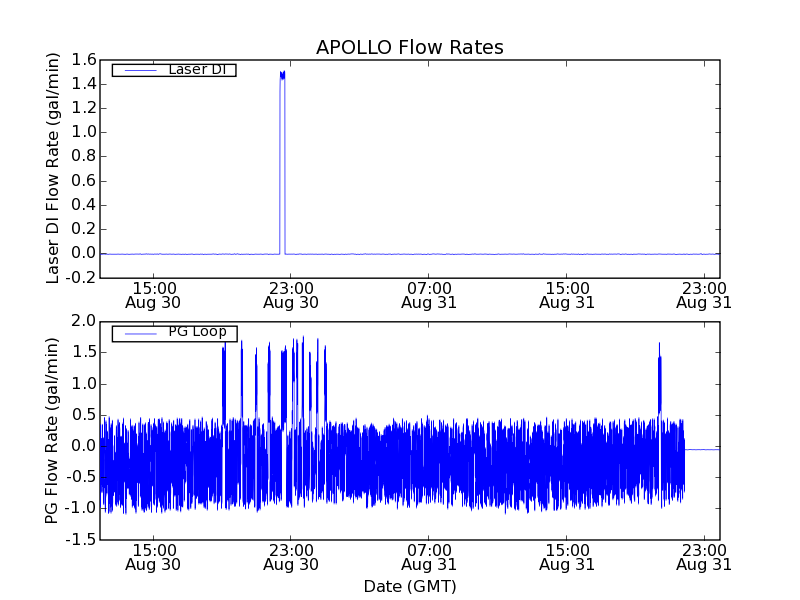
Task: Click bottom plot's 23:00 Aug 30 tick label
Action: (x=291, y=558)
